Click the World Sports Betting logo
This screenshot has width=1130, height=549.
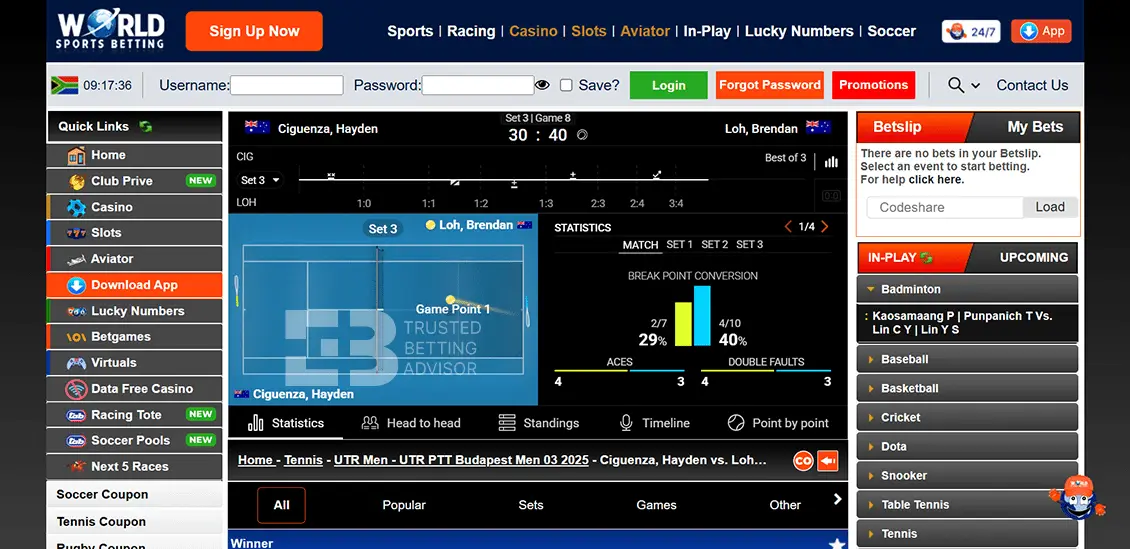(111, 31)
